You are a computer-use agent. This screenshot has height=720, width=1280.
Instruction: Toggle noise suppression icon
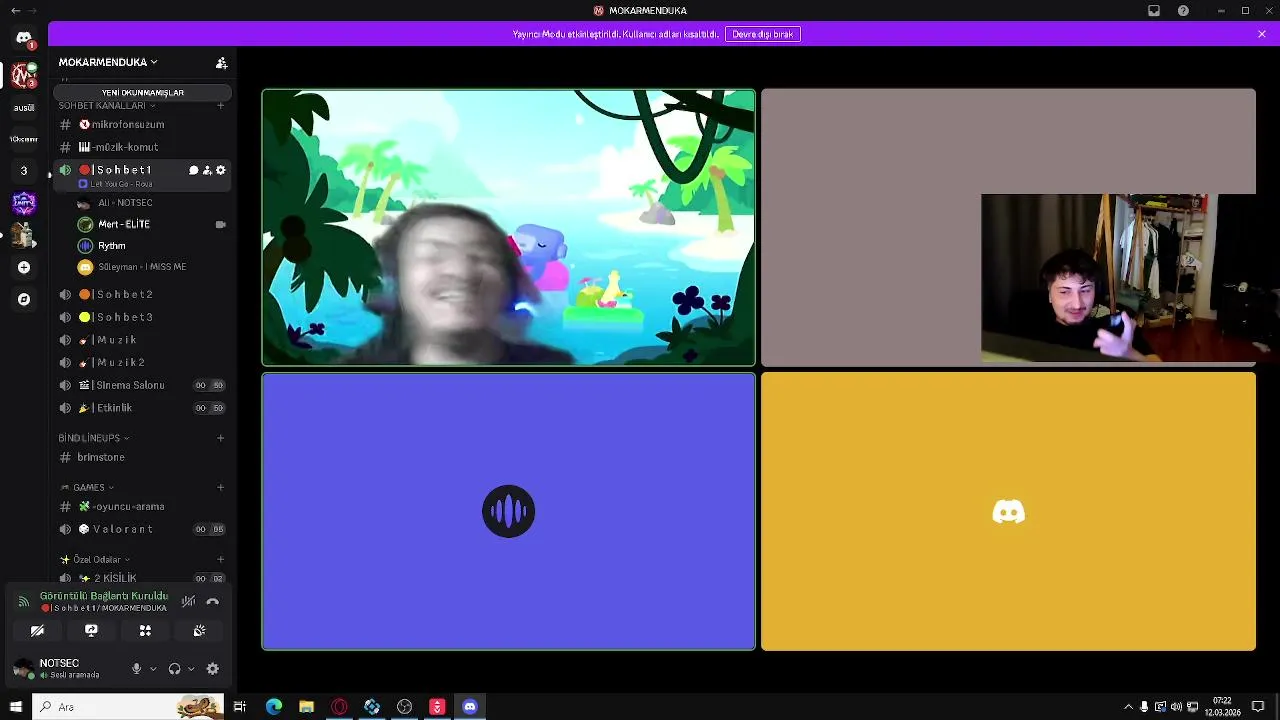click(188, 601)
